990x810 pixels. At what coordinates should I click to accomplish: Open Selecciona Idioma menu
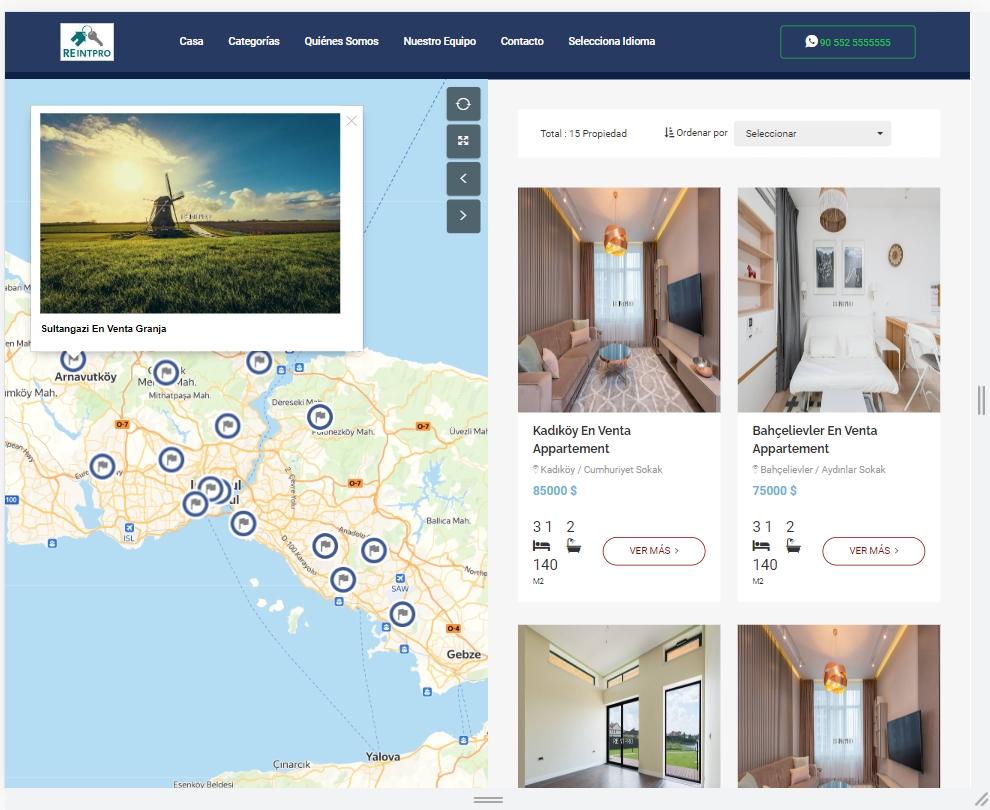point(612,41)
